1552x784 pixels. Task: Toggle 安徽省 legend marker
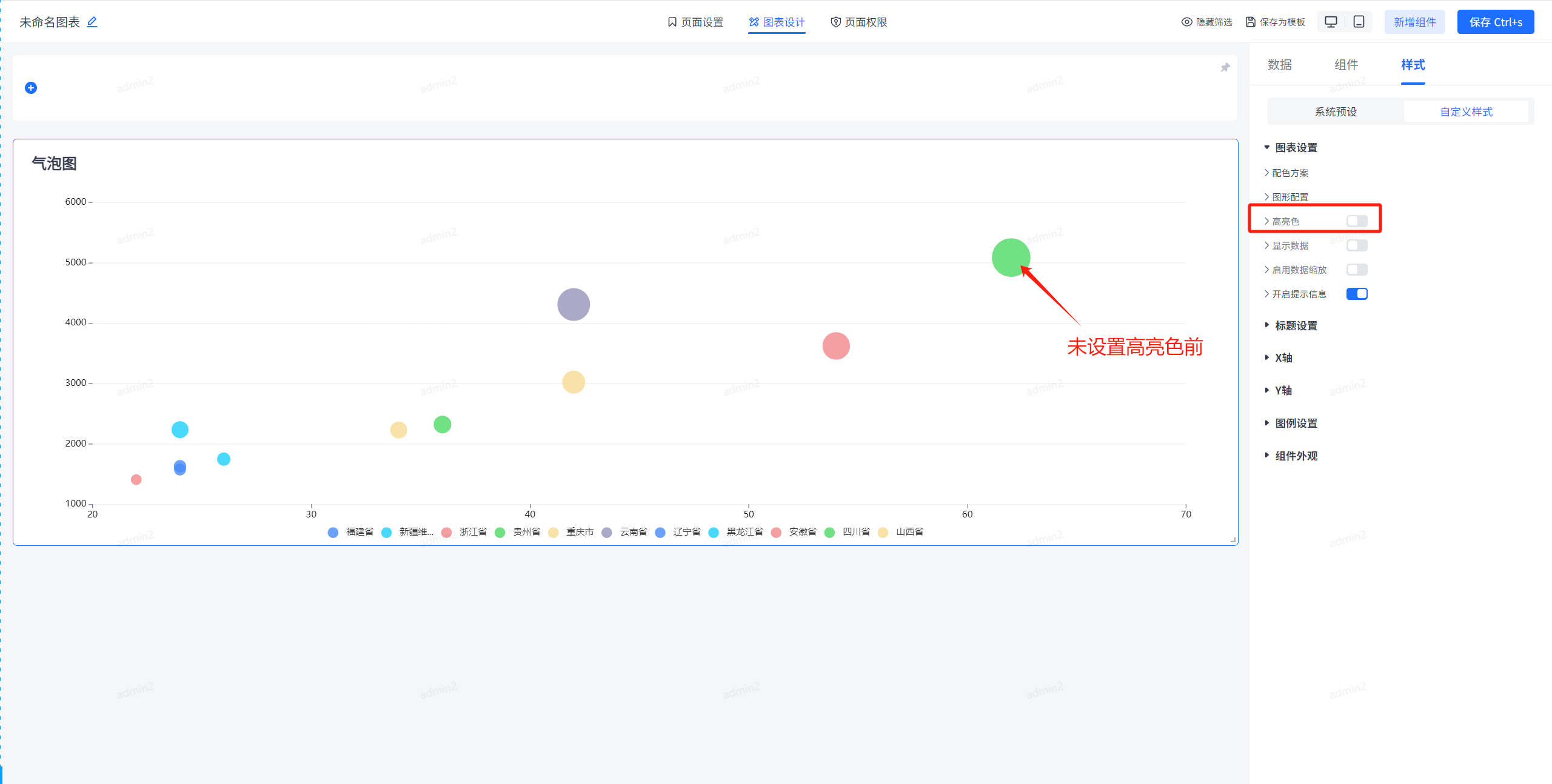776,532
